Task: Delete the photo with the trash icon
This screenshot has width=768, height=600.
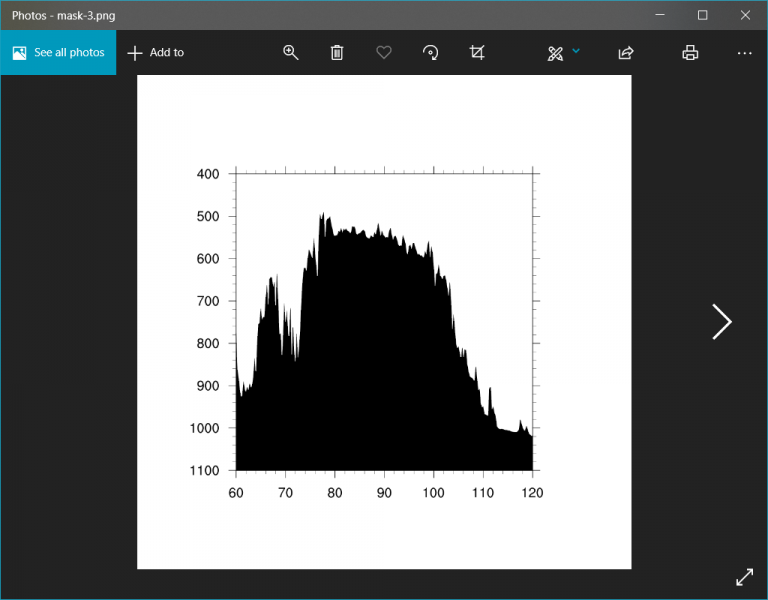Action: (x=337, y=53)
